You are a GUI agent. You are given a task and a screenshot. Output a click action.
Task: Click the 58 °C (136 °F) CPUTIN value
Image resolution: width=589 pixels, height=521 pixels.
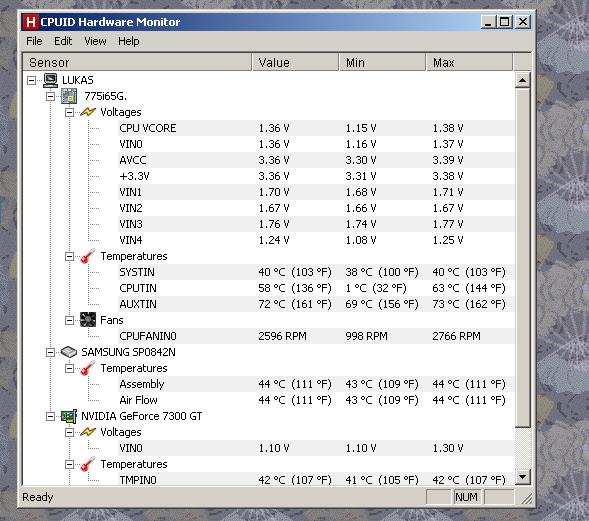tap(295, 288)
